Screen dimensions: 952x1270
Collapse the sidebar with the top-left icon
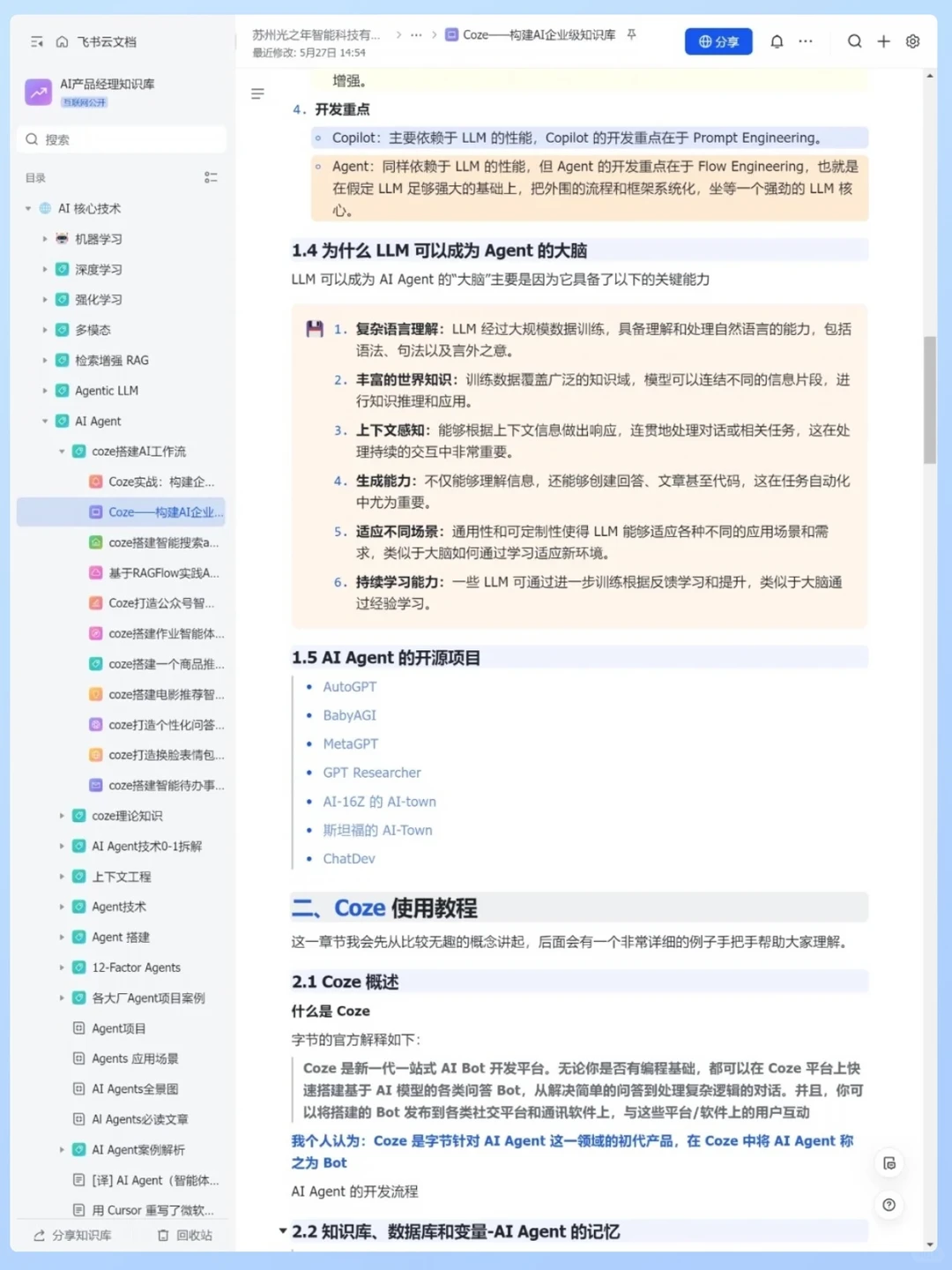pyautogui.click(x=37, y=41)
